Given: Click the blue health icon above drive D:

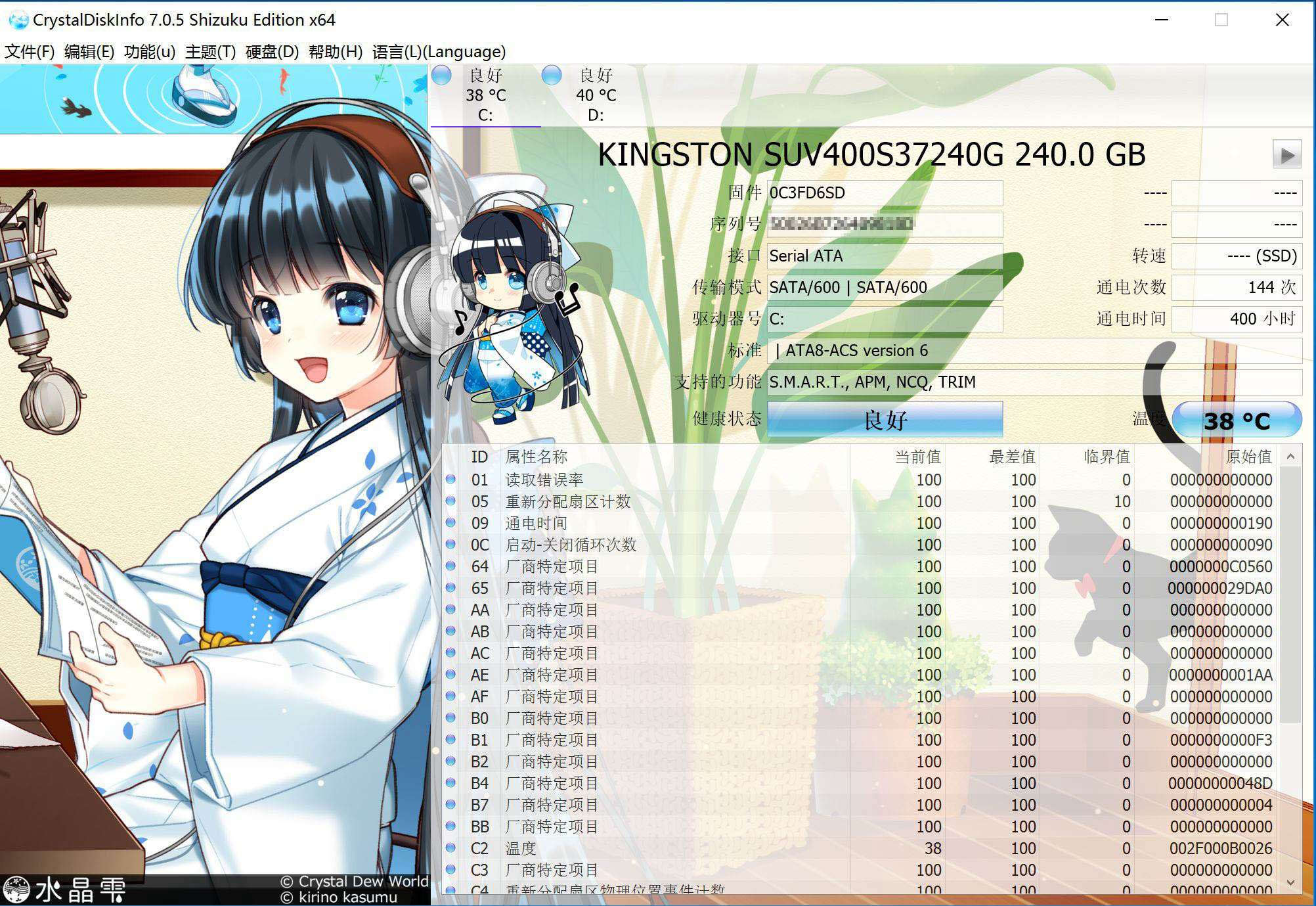Looking at the screenshot, I should click(x=552, y=76).
